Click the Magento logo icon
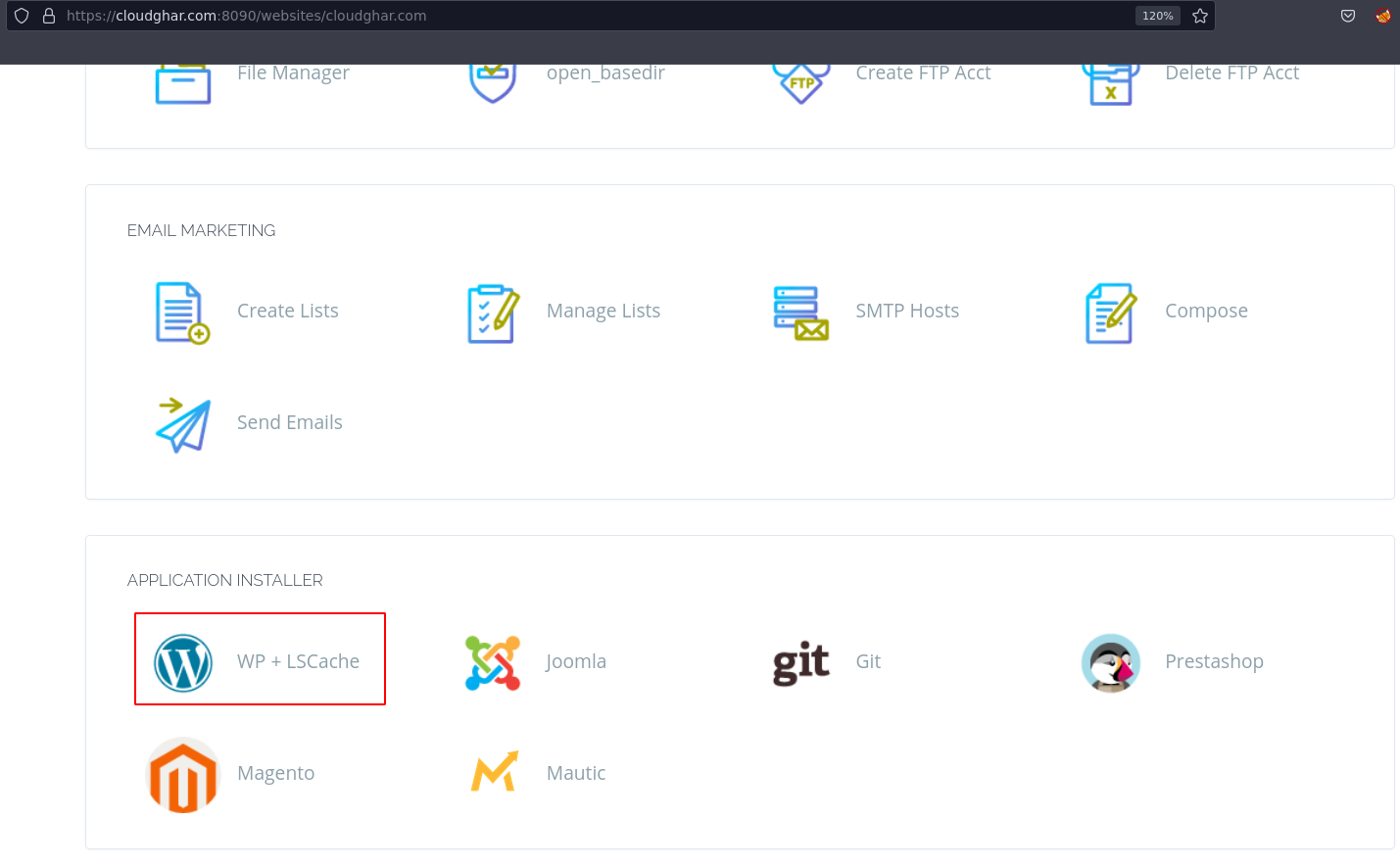 (183, 775)
